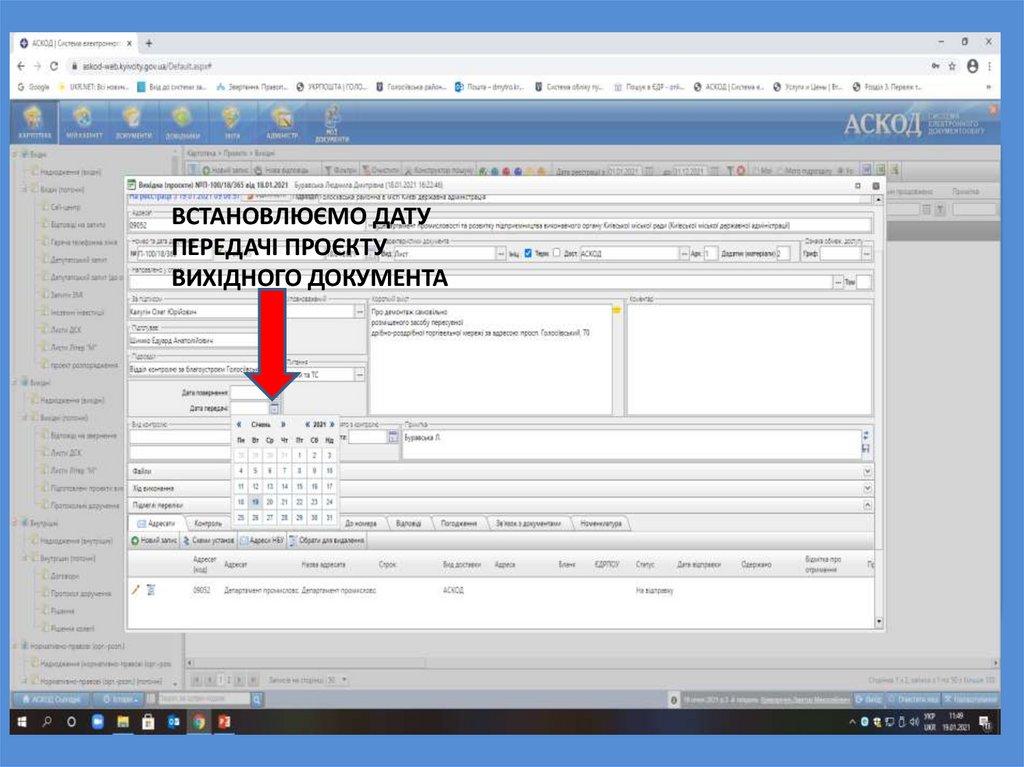The width and height of the screenshot is (1024, 767).
Task: Click the delete icon in addressee row 09052
Action: tap(151, 590)
